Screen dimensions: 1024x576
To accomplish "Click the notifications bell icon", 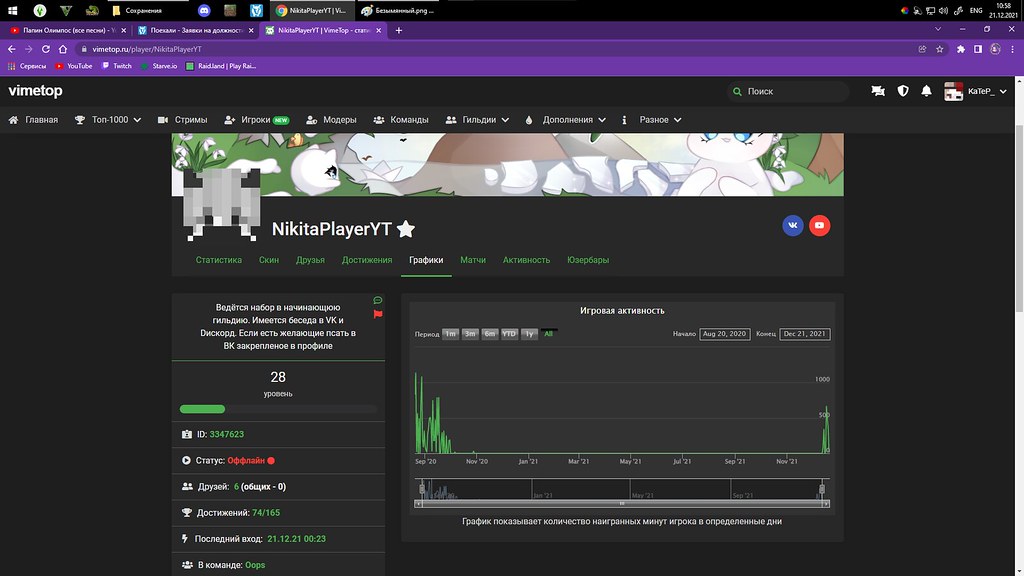I will click(927, 91).
